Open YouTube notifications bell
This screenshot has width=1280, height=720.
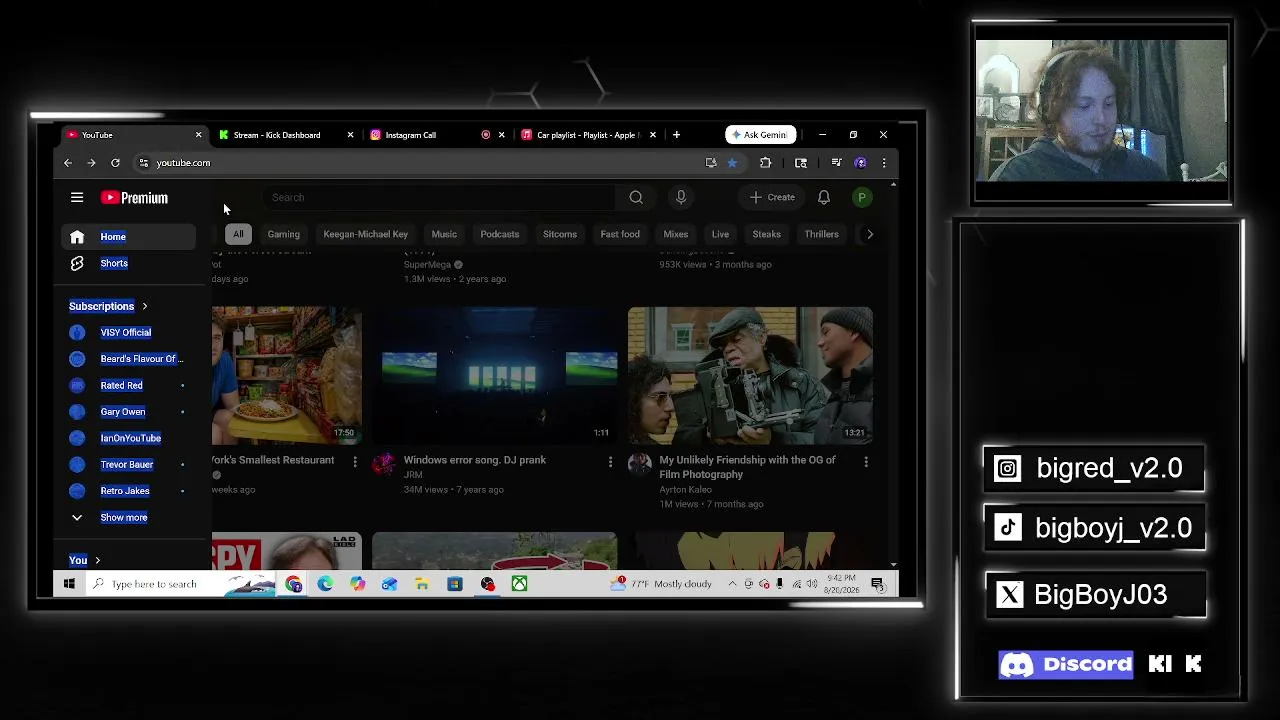pos(824,197)
